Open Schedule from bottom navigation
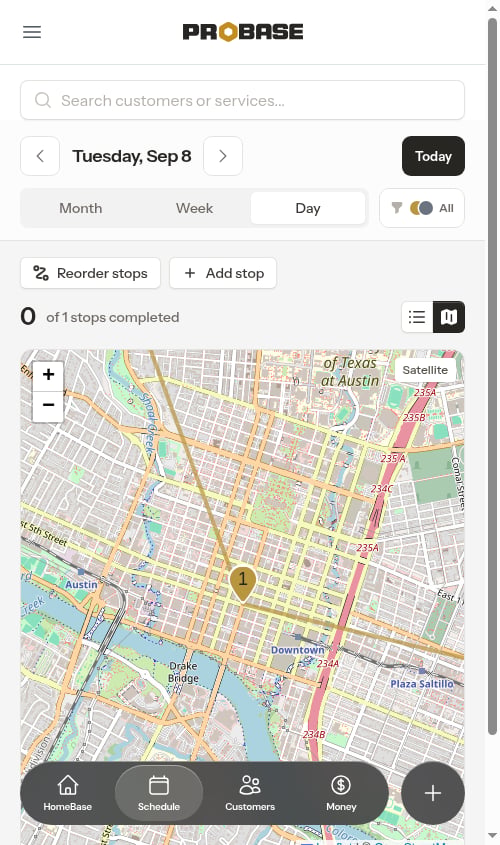This screenshot has width=500, height=845. 158,793
